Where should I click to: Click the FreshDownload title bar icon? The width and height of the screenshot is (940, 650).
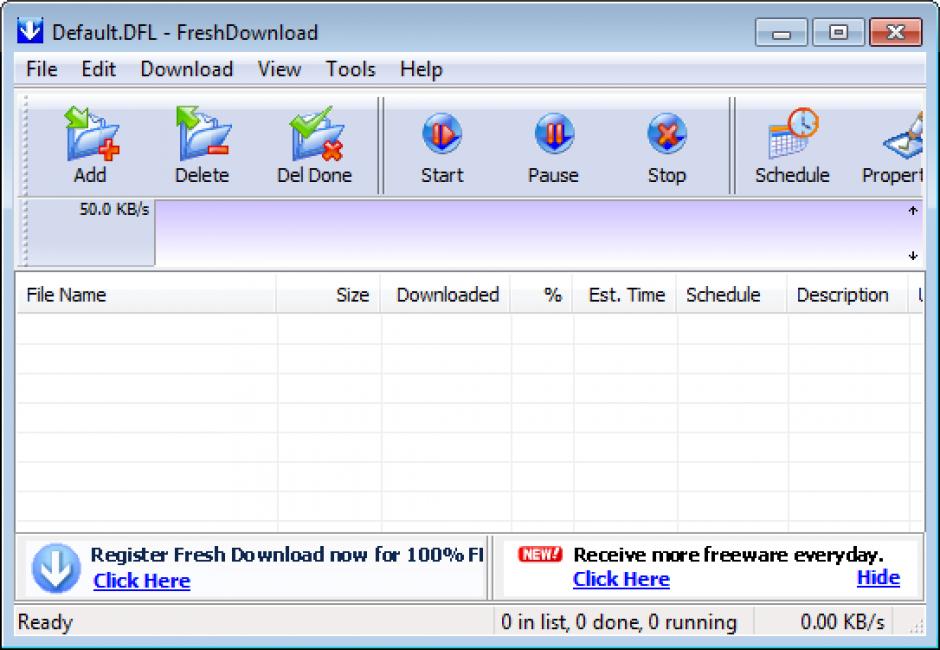30,31
